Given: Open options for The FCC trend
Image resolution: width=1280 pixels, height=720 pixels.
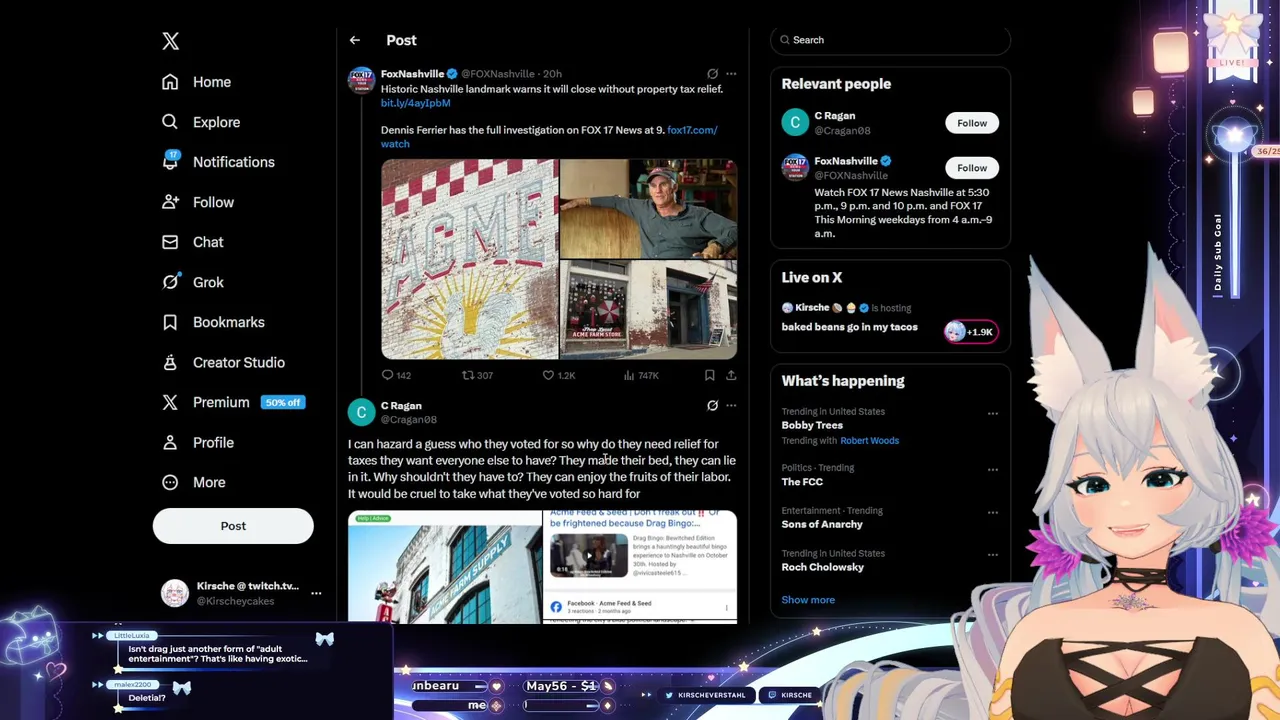Looking at the screenshot, I should click(x=993, y=469).
